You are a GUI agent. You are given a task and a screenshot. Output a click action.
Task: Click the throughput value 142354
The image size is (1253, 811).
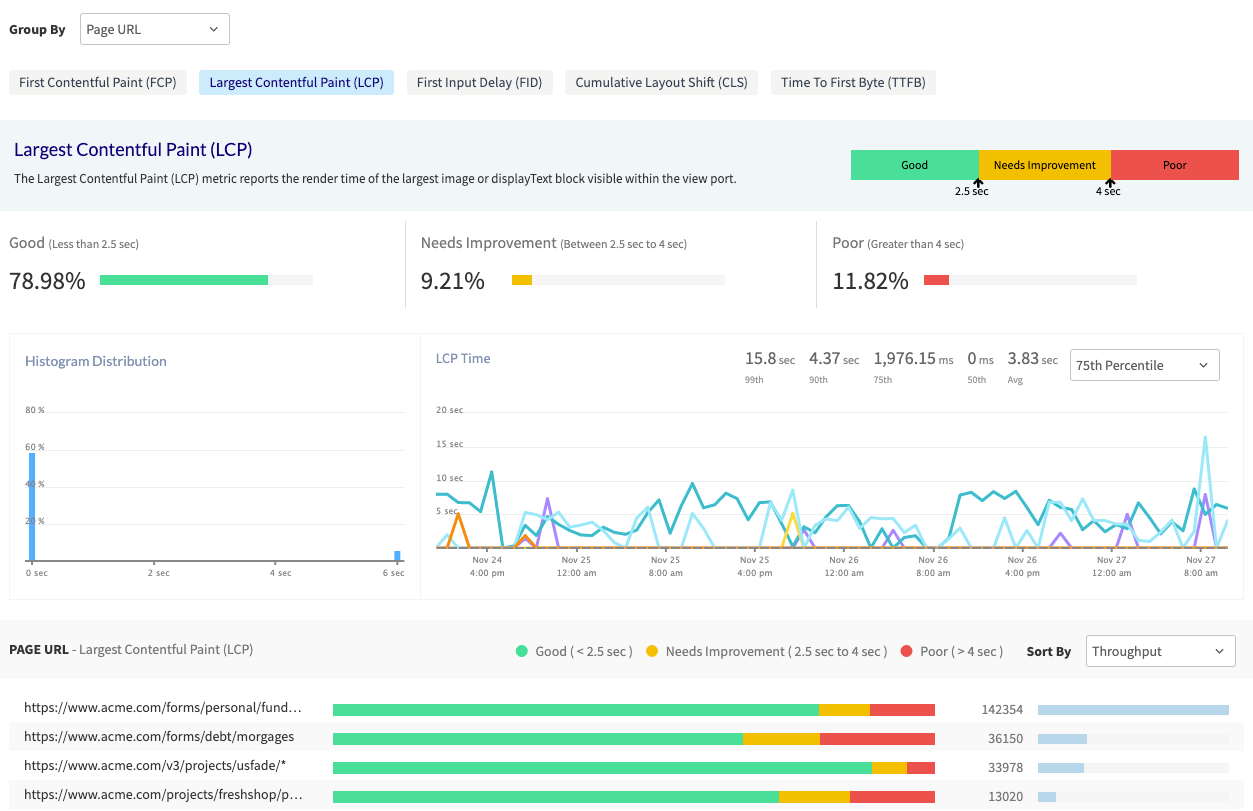pos(1002,709)
